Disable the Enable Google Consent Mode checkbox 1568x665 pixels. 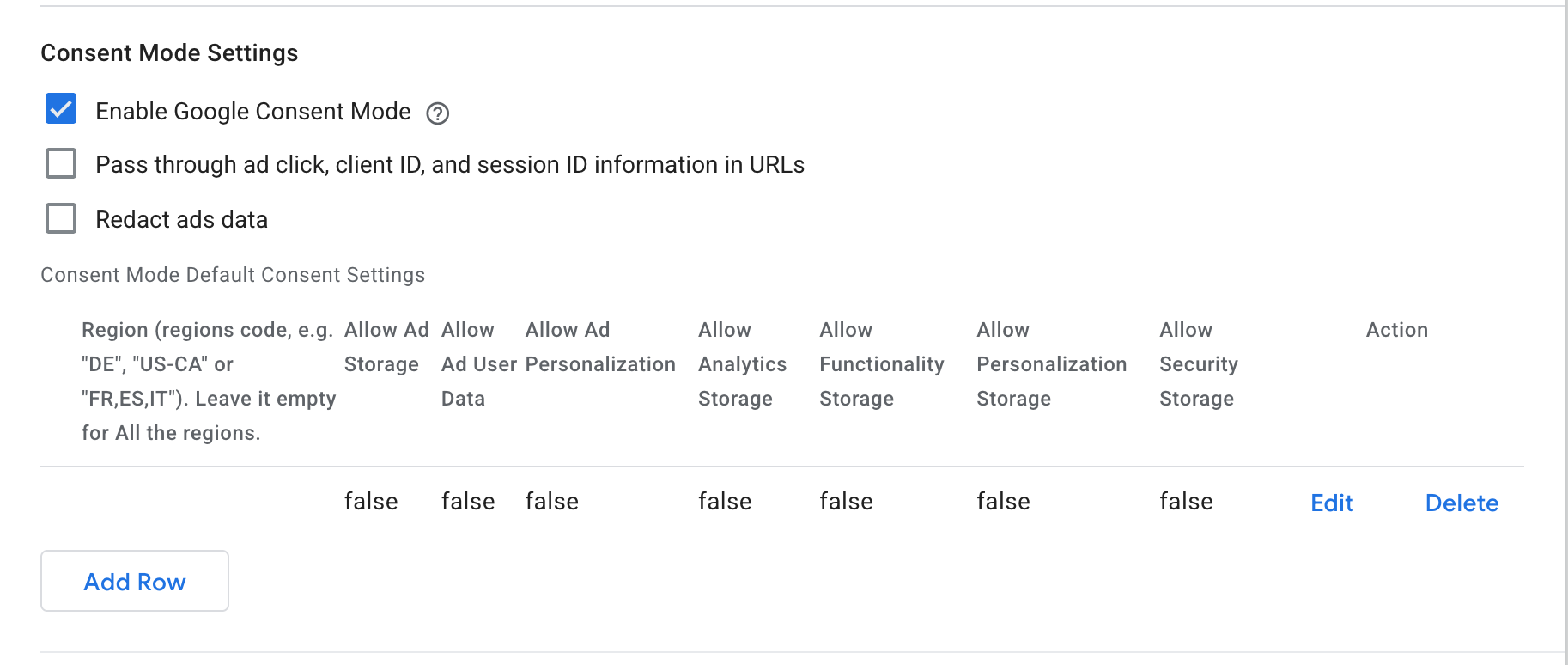click(60, 109)
